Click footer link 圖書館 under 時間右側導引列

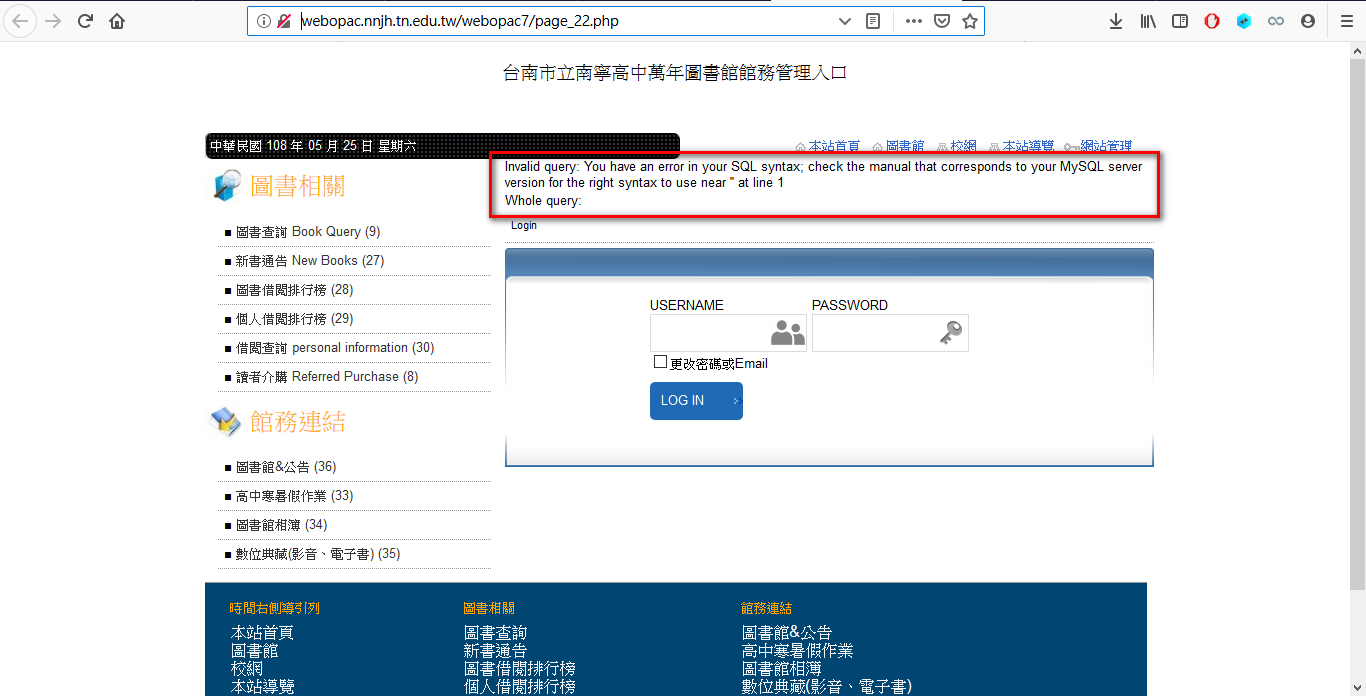pos(254,651)
